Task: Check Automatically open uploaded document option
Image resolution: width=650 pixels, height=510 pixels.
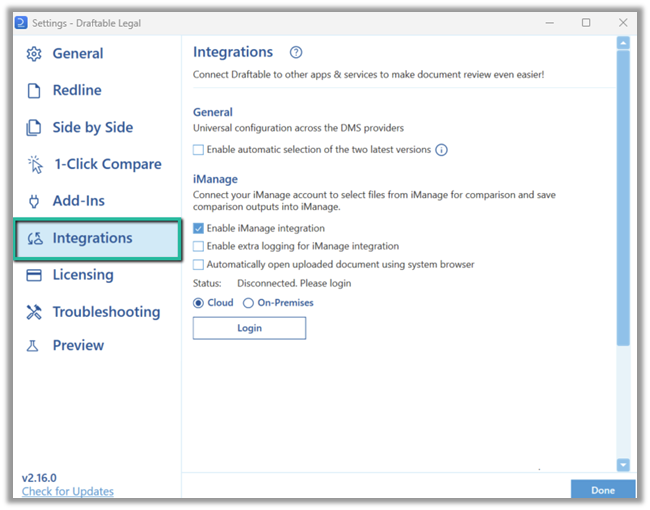Action: point(199,265)
